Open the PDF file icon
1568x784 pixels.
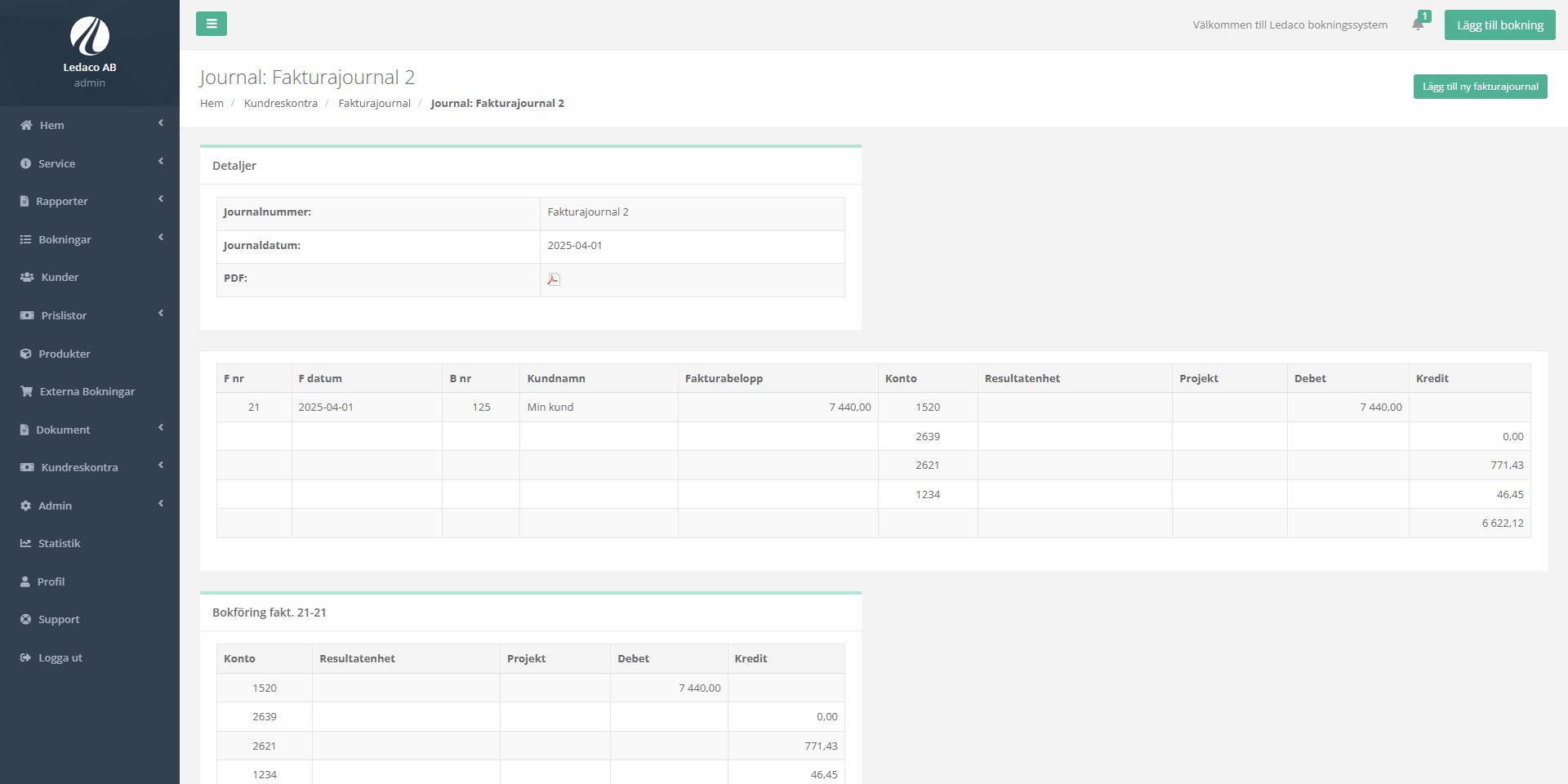point(553,279)
